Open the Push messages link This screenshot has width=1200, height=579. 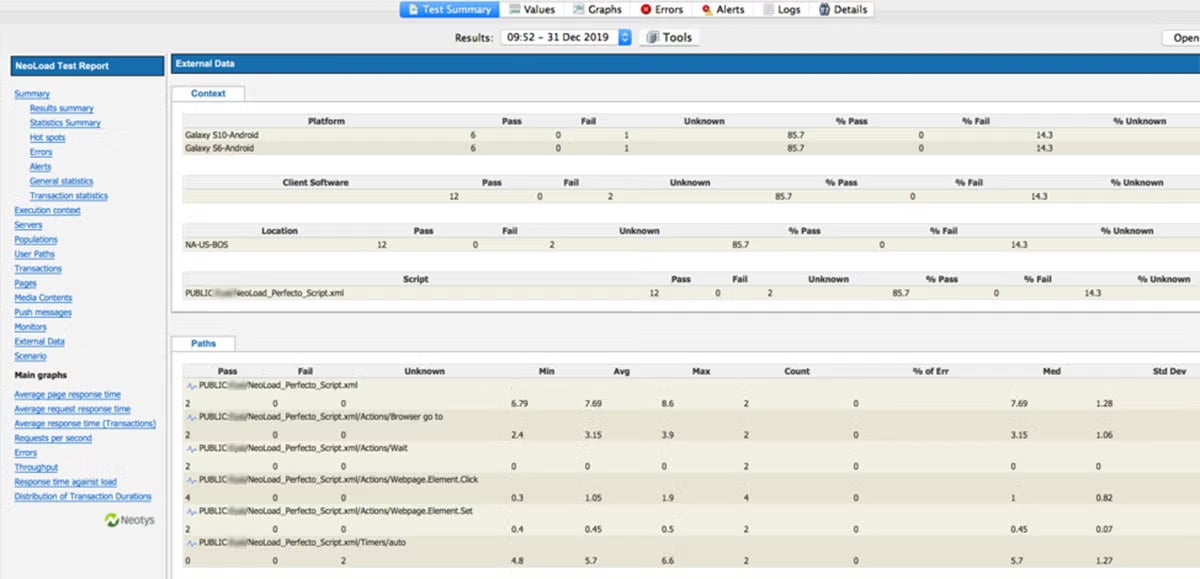tap(43, 312)
